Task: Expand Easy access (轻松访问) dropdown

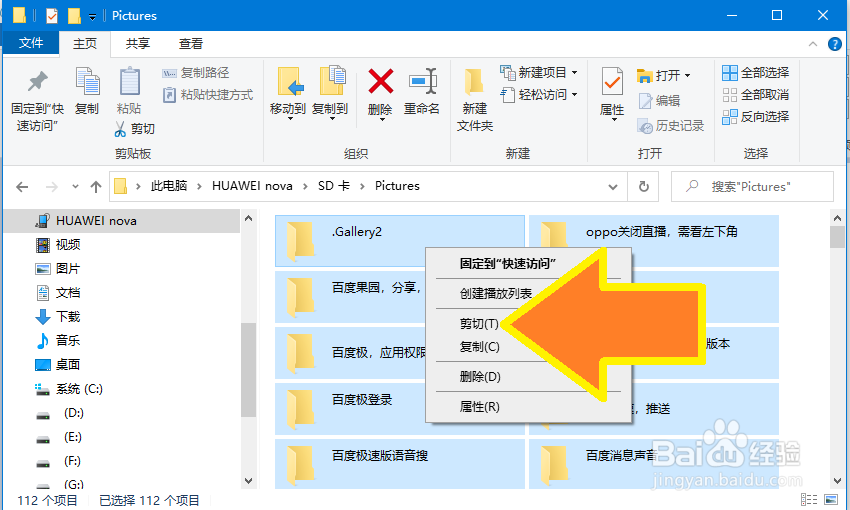Action: [539, 94]
